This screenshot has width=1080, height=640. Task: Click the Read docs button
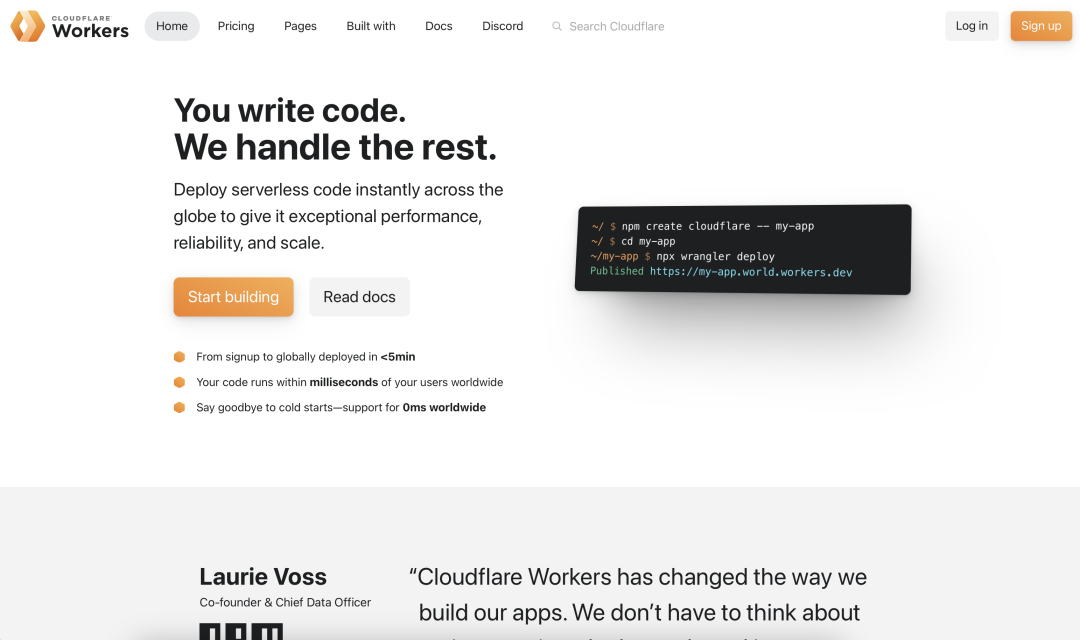[360, 297]
